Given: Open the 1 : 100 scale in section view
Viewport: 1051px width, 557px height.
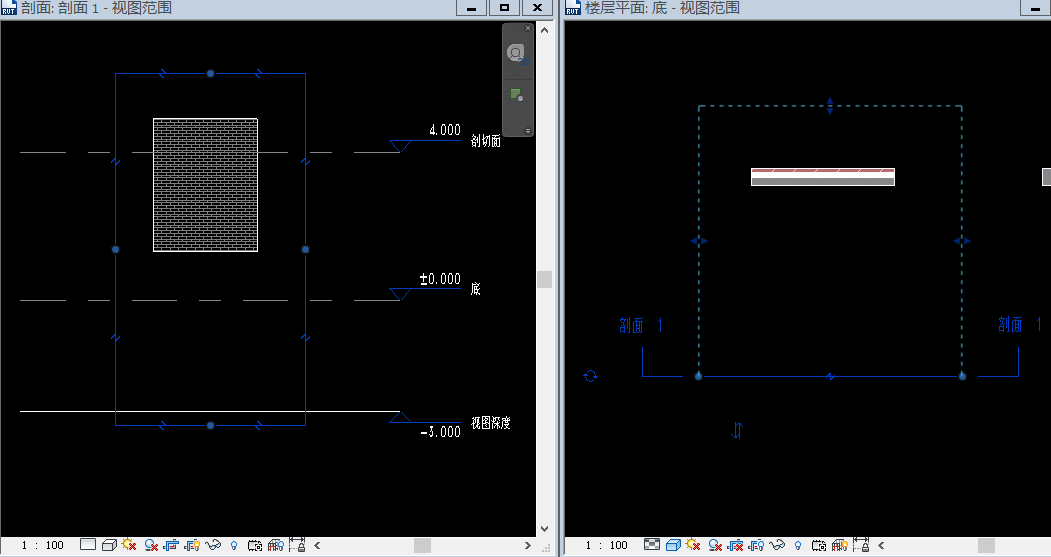Looking at the screenshot, I should tap(42, 545).
